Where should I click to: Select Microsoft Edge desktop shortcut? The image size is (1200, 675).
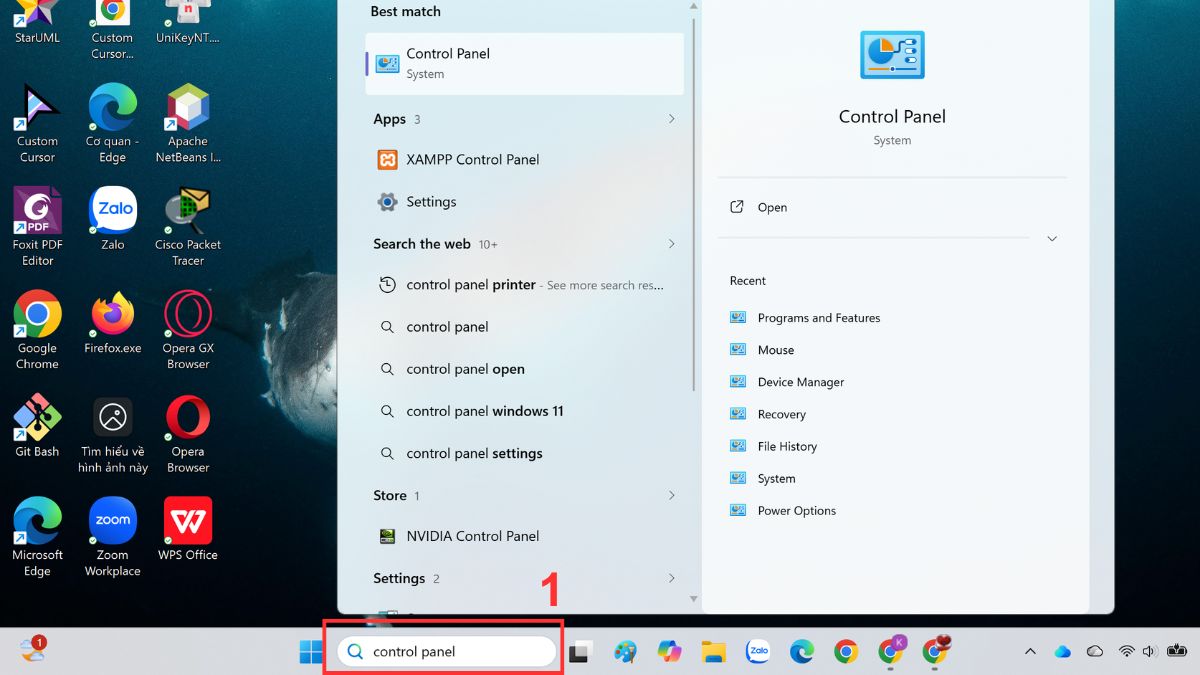[x=37, y=537]
